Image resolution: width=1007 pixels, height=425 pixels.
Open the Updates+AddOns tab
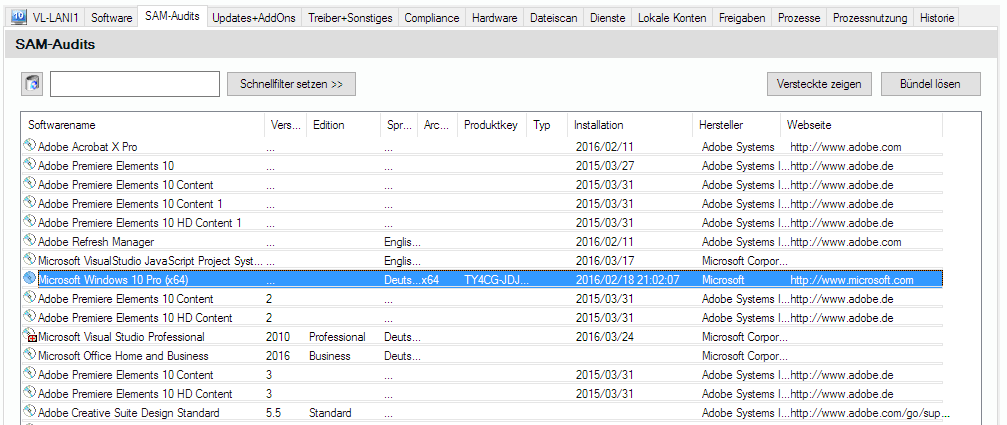pos(254,17)
